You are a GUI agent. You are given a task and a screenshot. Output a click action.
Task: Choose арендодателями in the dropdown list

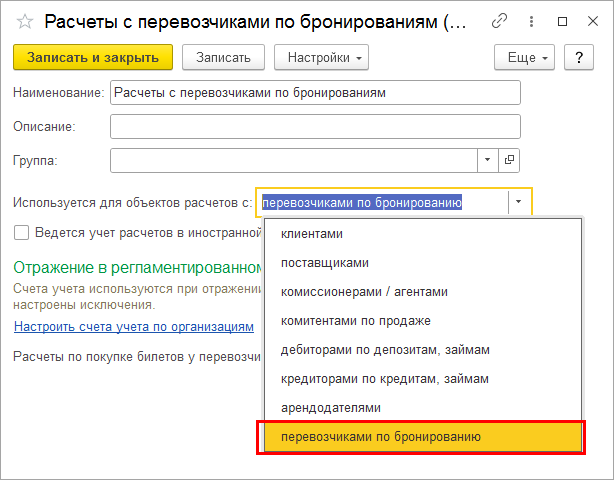(331, 408)
